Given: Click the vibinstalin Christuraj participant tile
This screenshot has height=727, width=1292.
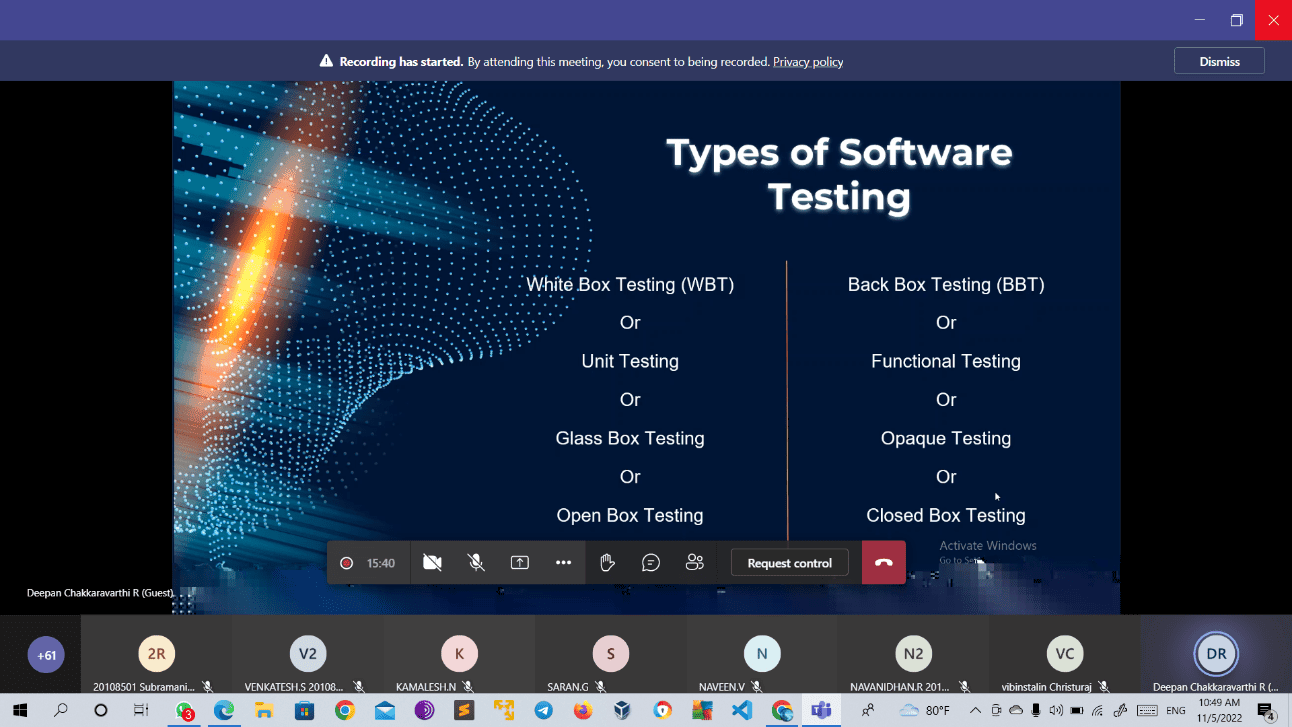Looking at the screenshot, I should click(x=1064, y=656).
